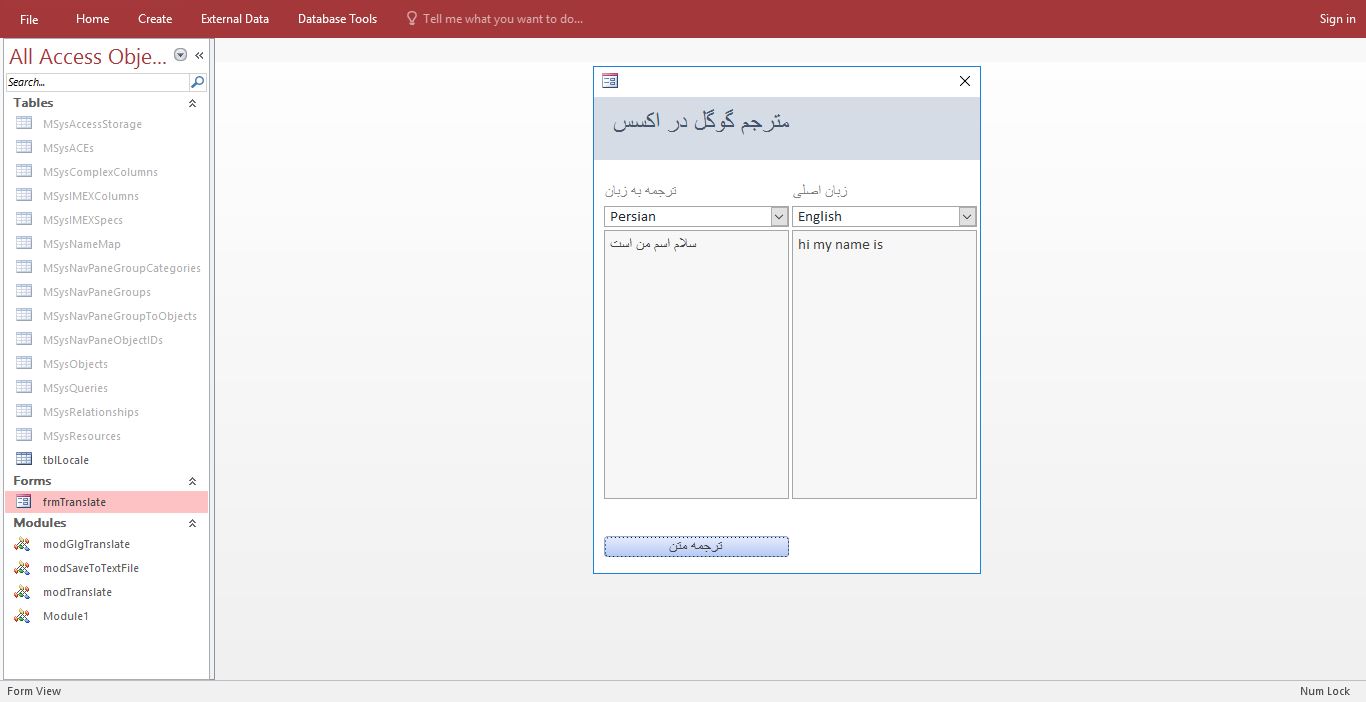Select the Module1 module icon
1366x702 pixels.
22,616
